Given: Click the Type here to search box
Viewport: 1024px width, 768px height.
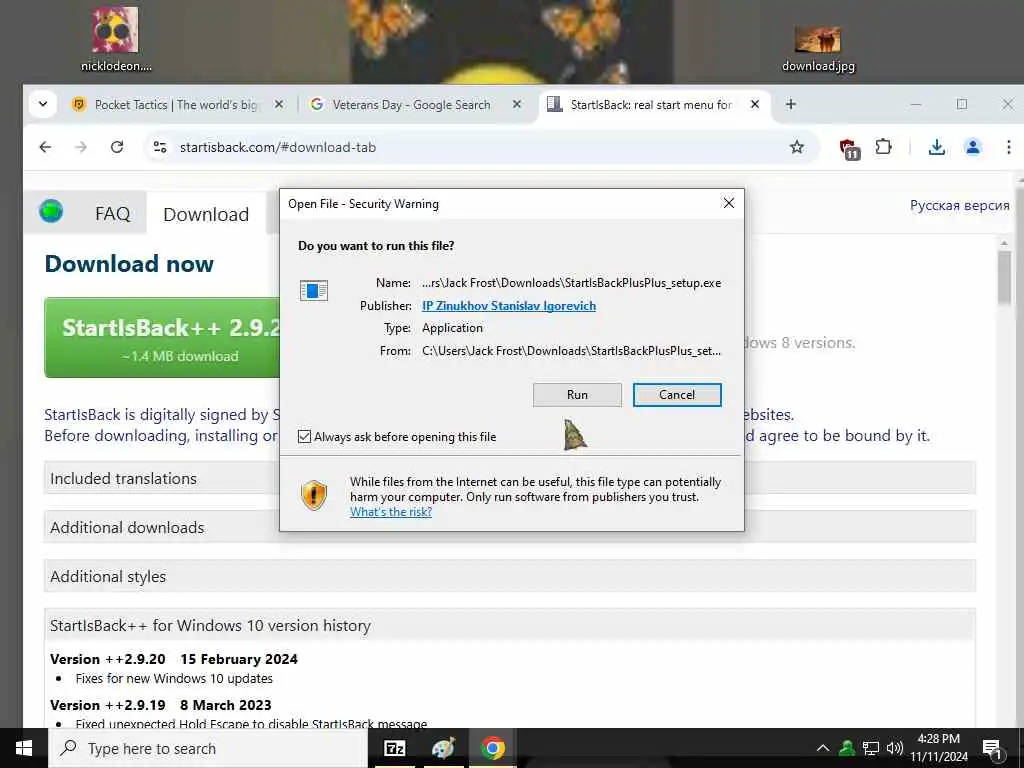Looking at the screenshot, I should tap(208, 748).
